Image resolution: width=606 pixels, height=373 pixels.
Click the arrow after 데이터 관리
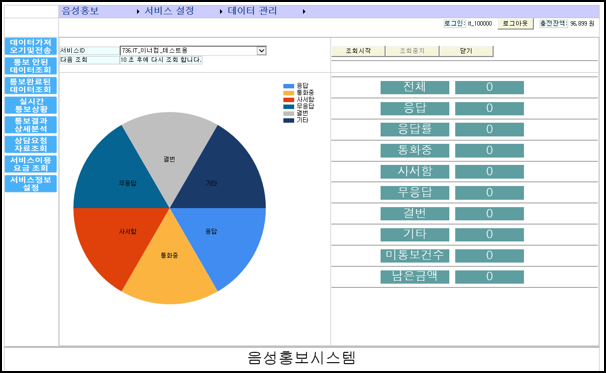click(304, 12)
